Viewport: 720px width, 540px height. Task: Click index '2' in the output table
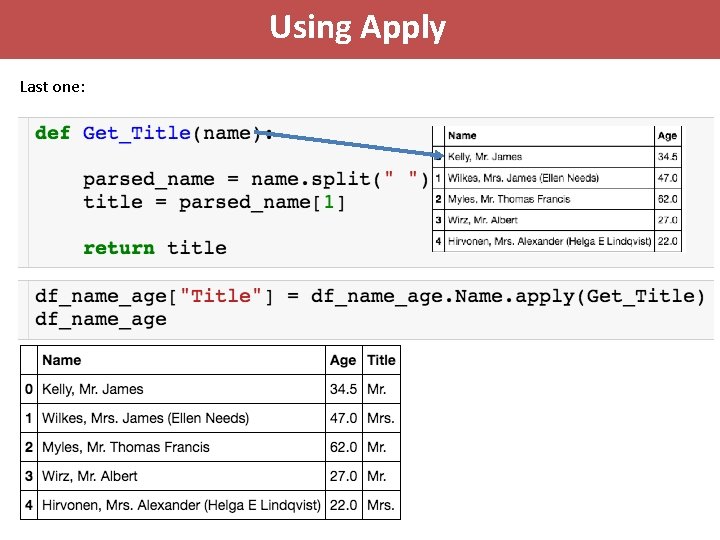click(29, 447)
